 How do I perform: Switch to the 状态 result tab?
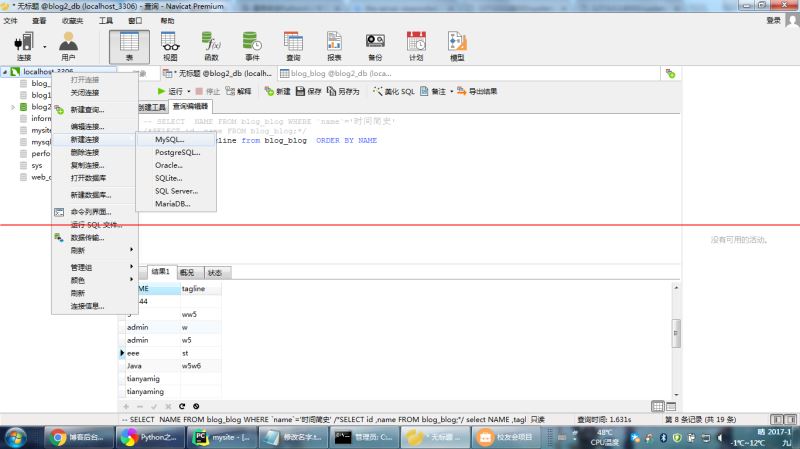click(x=215, y=272)
